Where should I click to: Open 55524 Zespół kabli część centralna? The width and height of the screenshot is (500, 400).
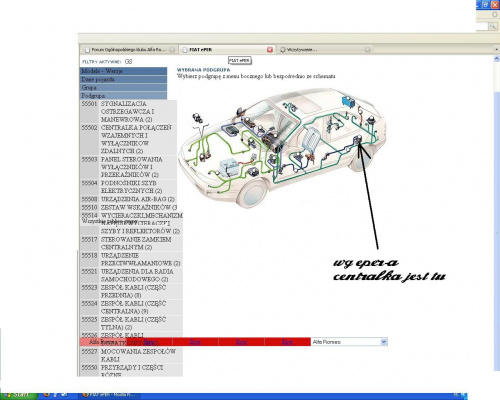[131, 307]
